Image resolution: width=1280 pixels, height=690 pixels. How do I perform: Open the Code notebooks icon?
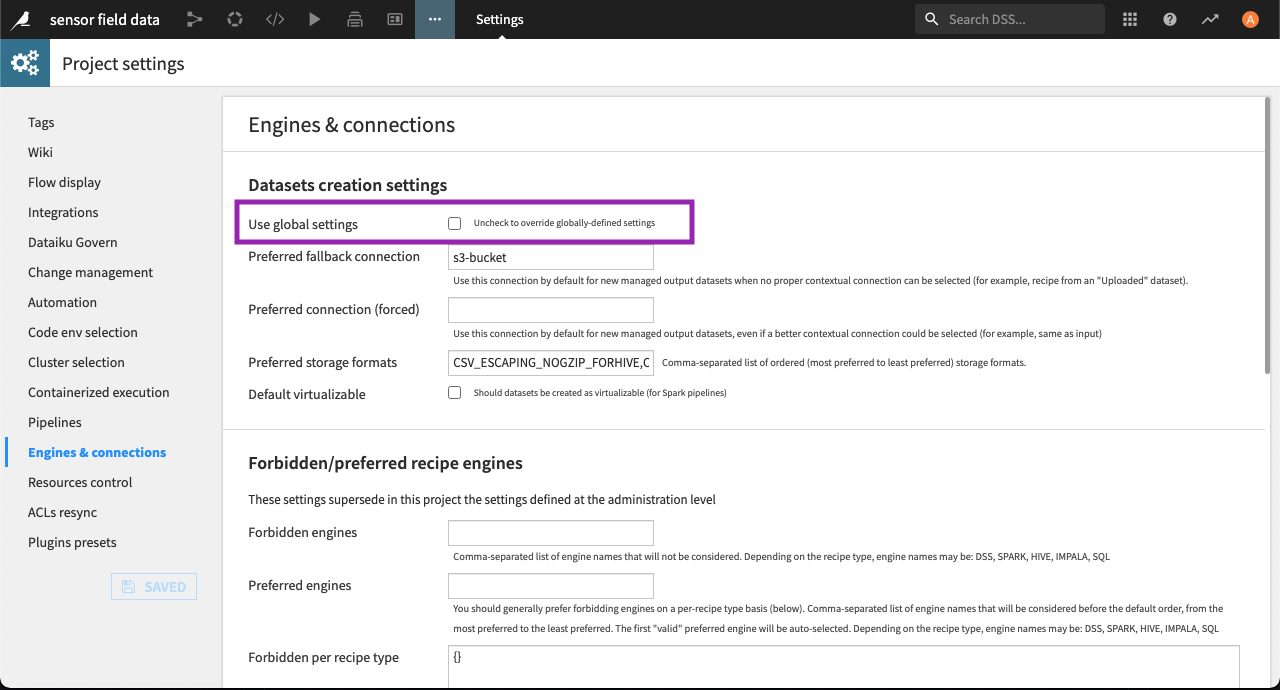pyautogui.click(x=275, y=19)
